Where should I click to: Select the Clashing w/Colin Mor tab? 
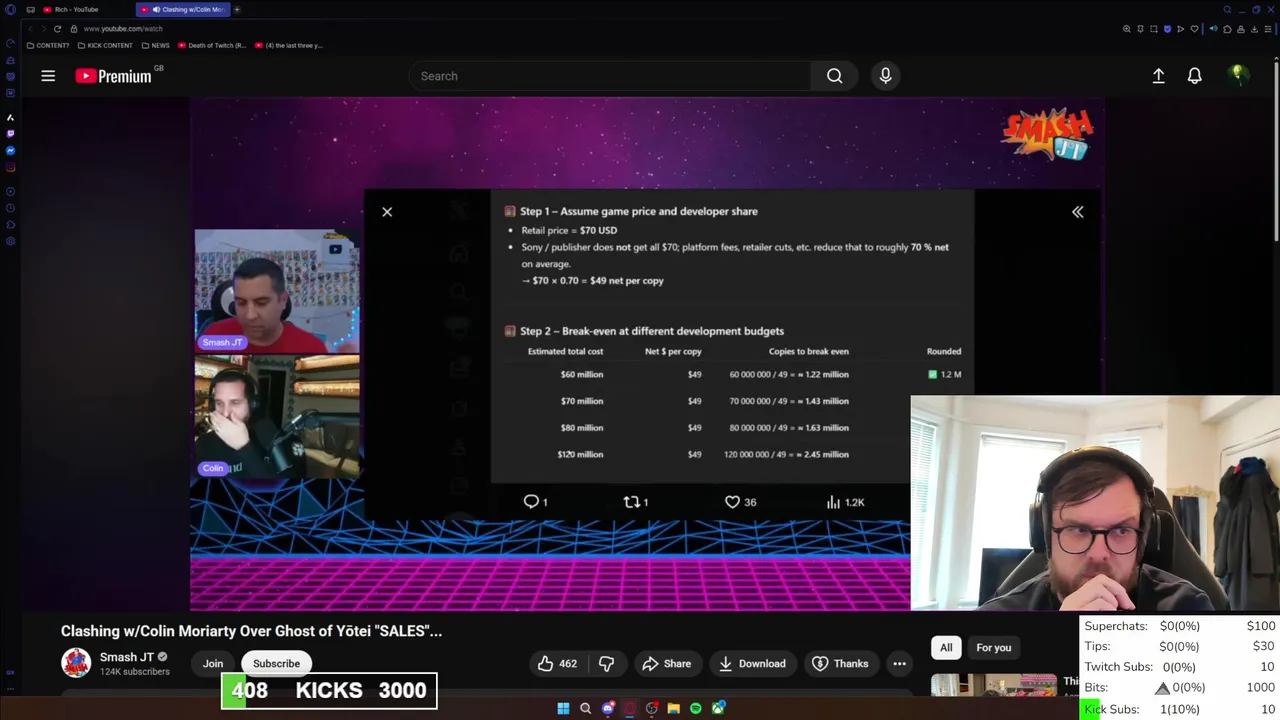point(185,9)
